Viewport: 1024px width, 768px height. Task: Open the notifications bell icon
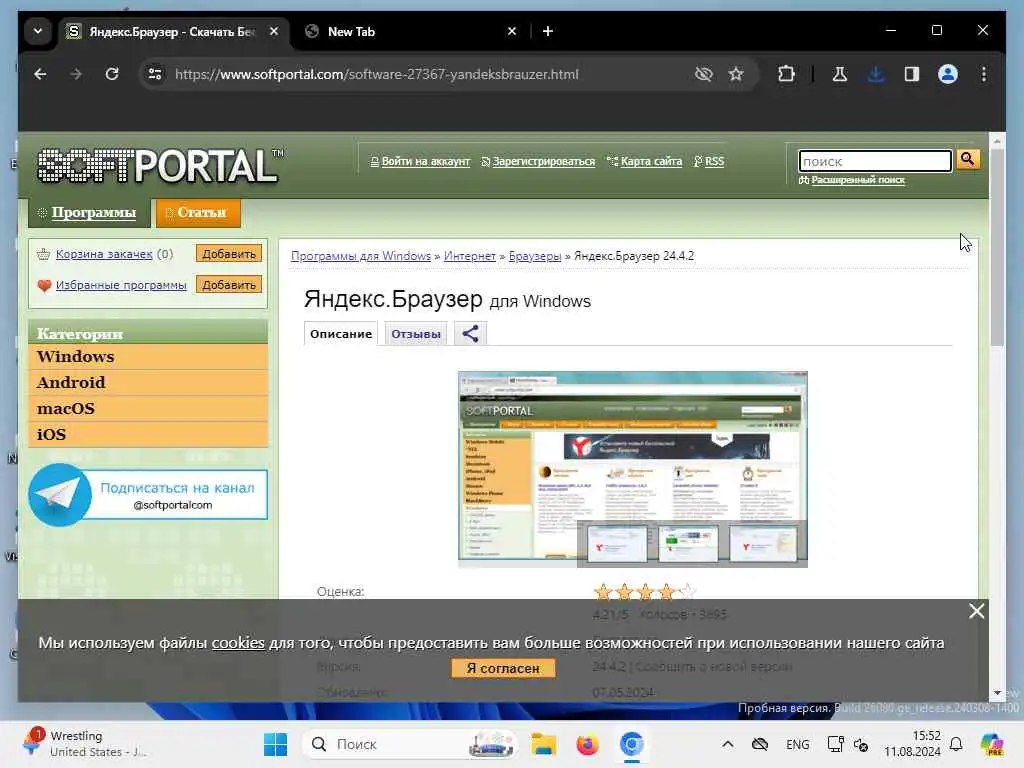956,744
